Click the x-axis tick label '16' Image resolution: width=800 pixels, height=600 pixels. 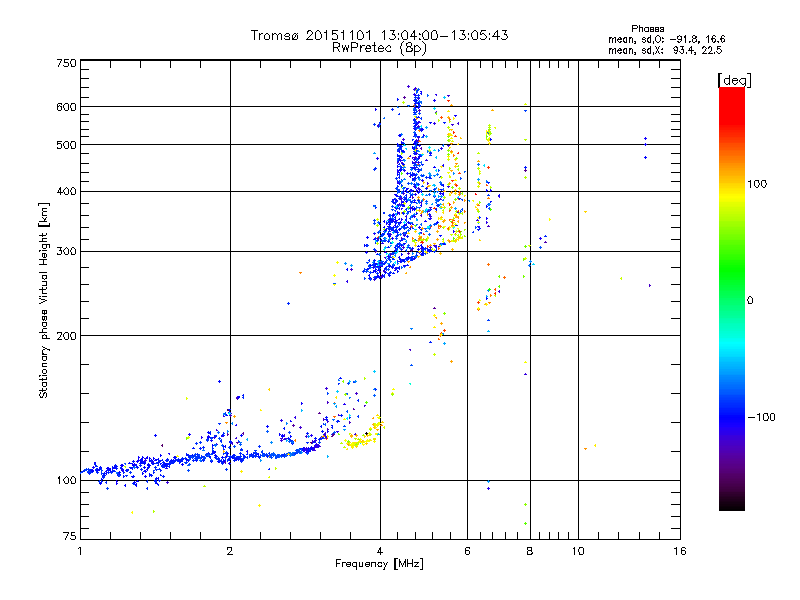680,551
